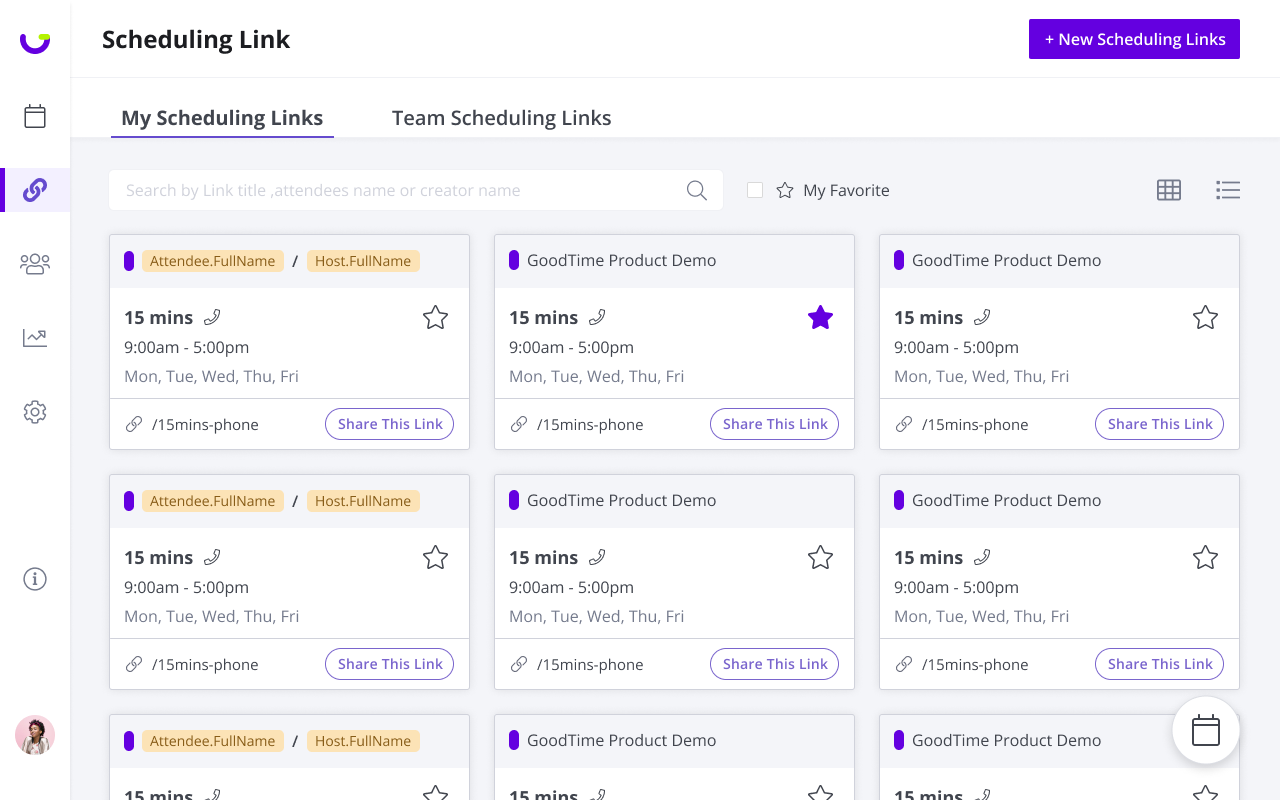
Task: Favorite the first Attendee.FullName card star
Action: click(435, 318)
